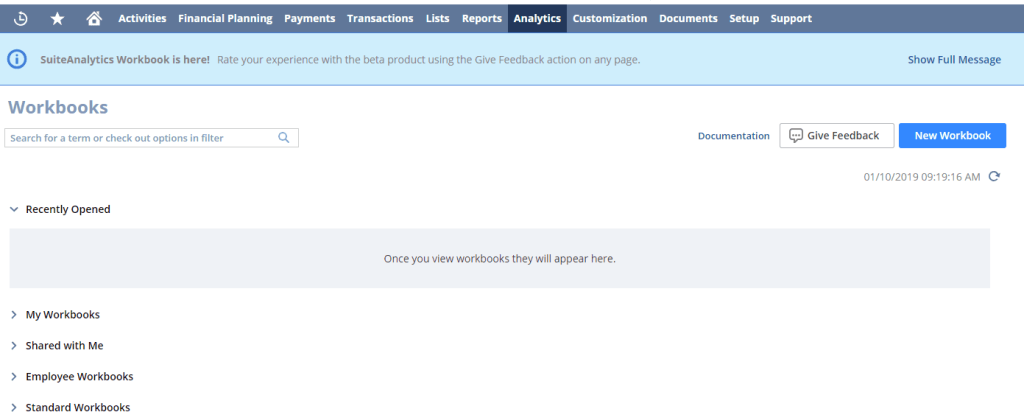Go to the home icon

point(94,19)
